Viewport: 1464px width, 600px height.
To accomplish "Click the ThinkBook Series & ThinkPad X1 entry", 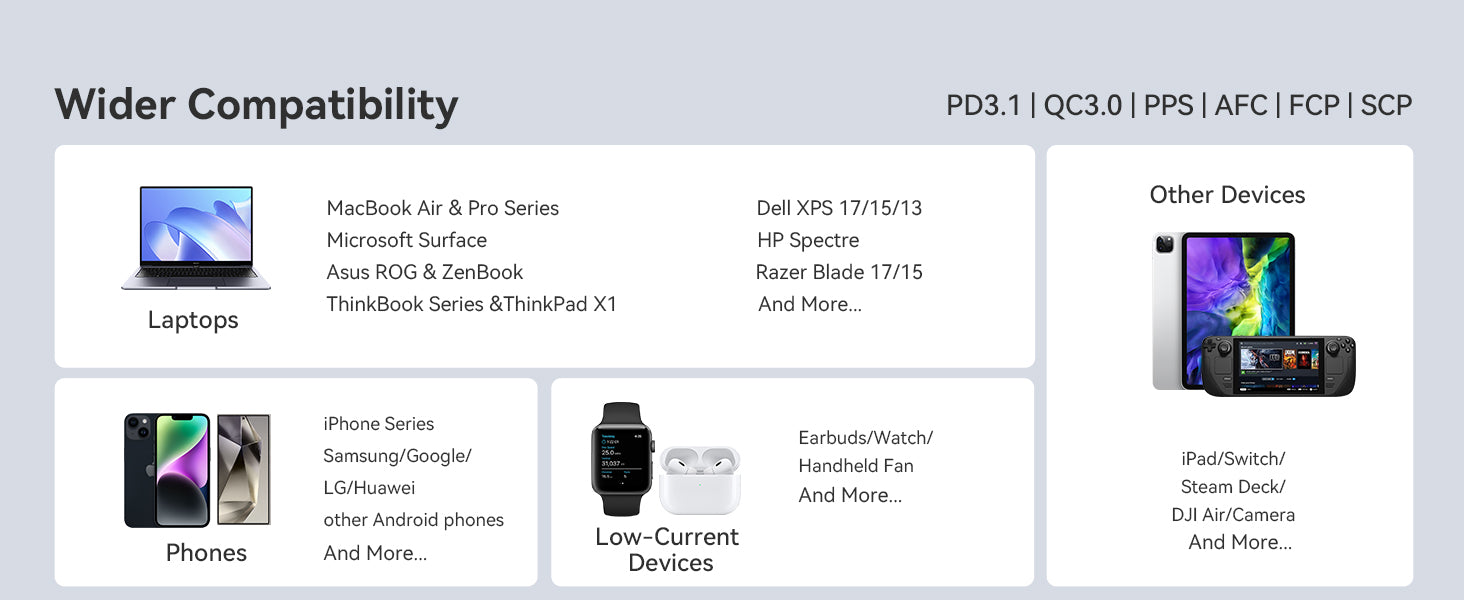I will (x=471, y=304).
